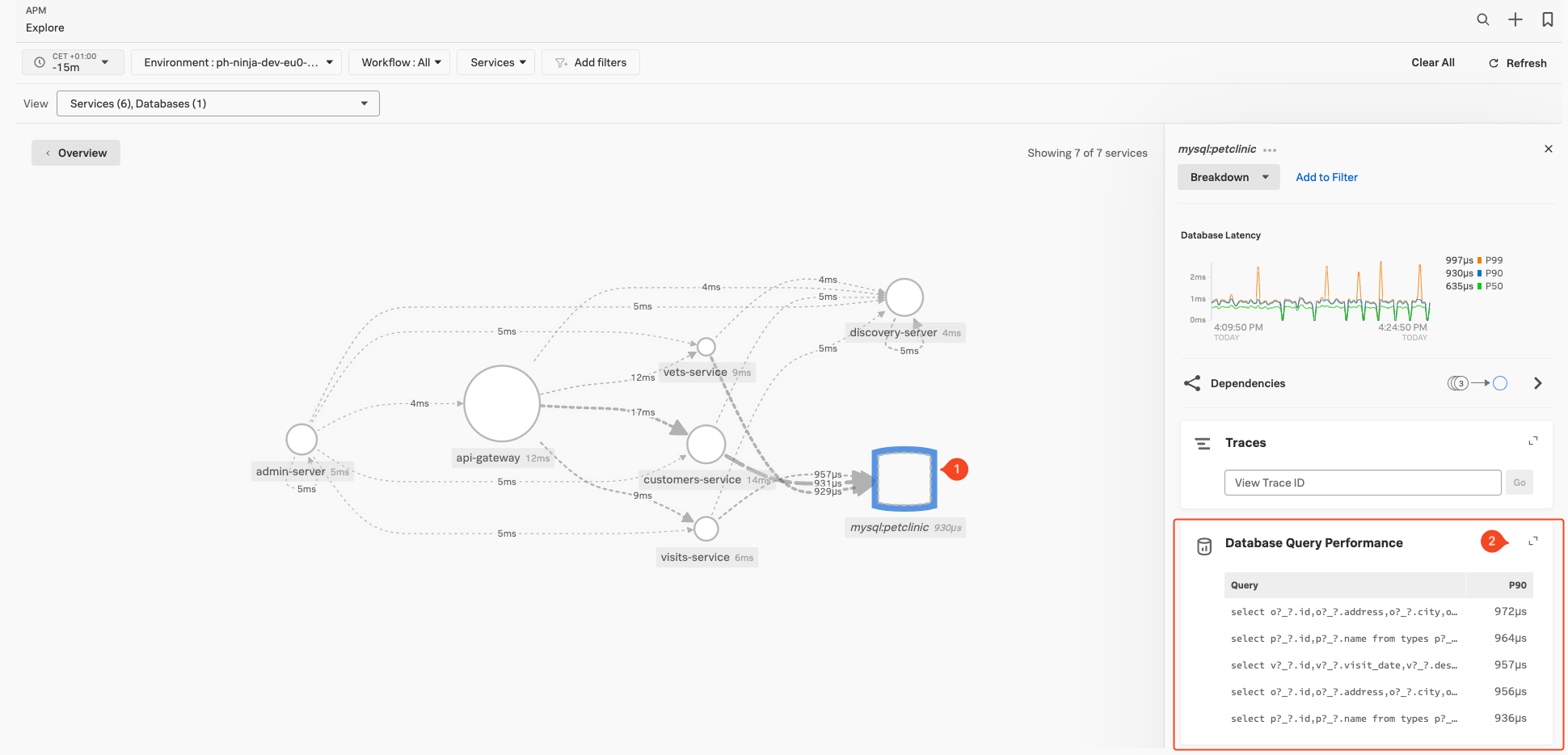Click the P50 green legend swatch

[x=1479, y=286]
